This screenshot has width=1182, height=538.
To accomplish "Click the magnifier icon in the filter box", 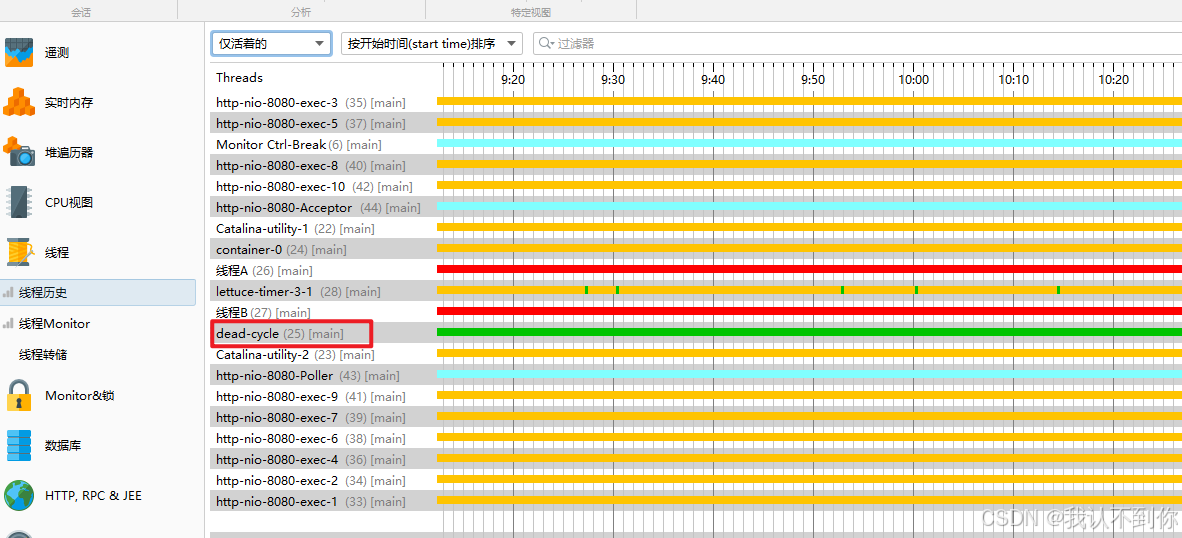I will [x=546, y=44].
